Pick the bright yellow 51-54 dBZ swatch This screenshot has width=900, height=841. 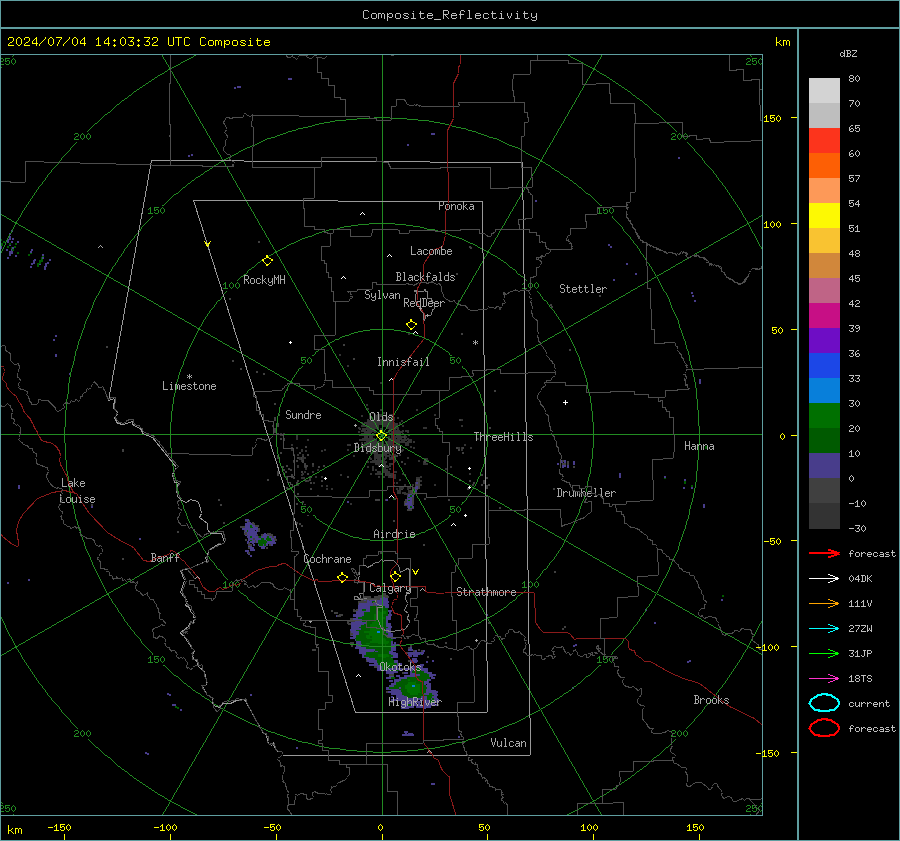click(824, 216)
